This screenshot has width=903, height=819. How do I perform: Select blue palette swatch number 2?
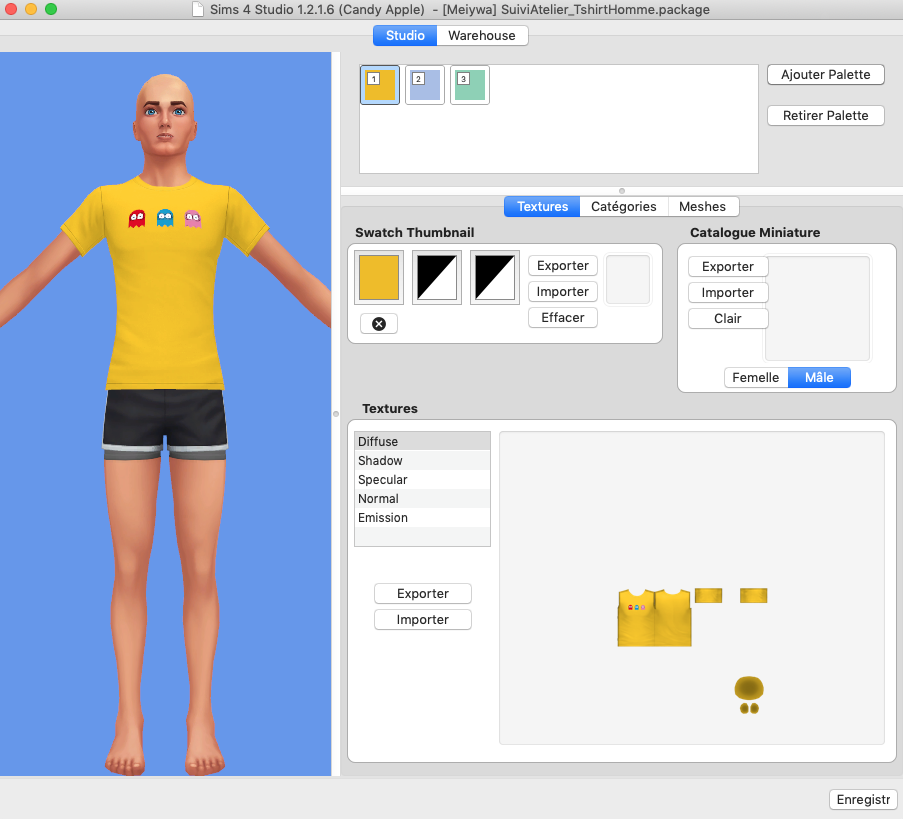point(424,85)
